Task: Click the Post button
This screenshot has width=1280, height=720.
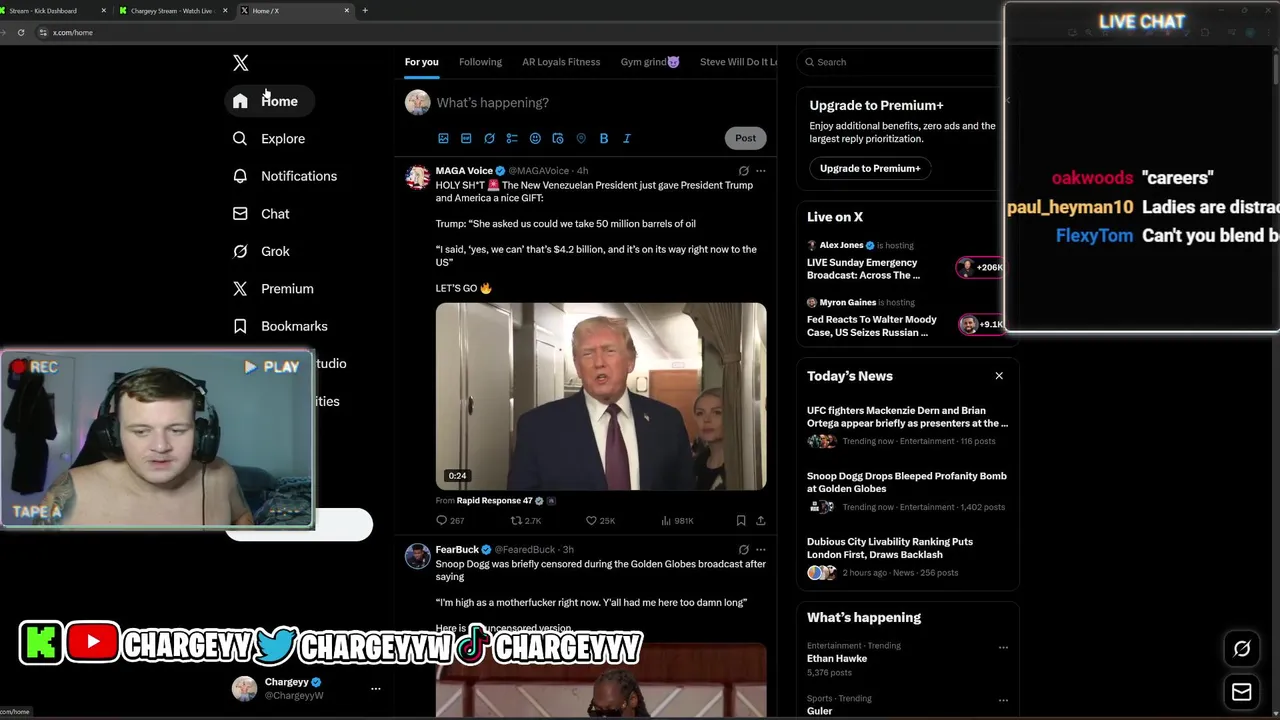Action: click(x=746, y=138)
